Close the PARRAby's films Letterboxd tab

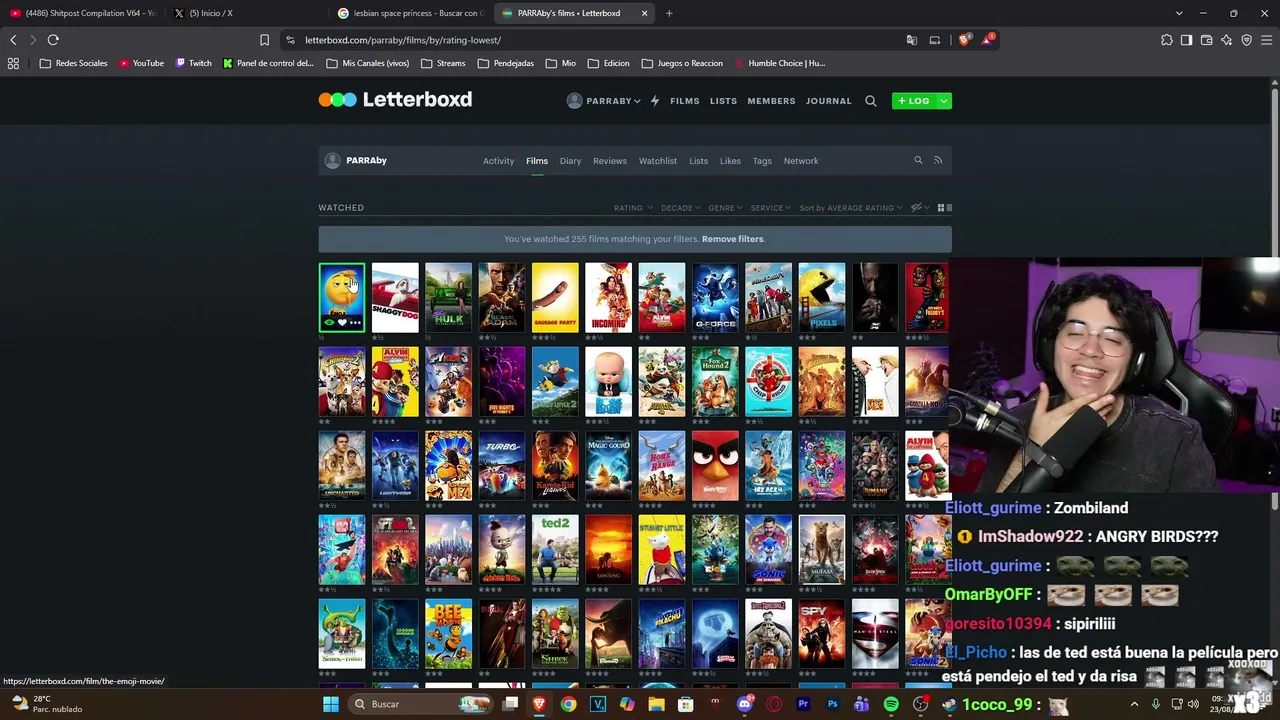(x=644, y=13)
